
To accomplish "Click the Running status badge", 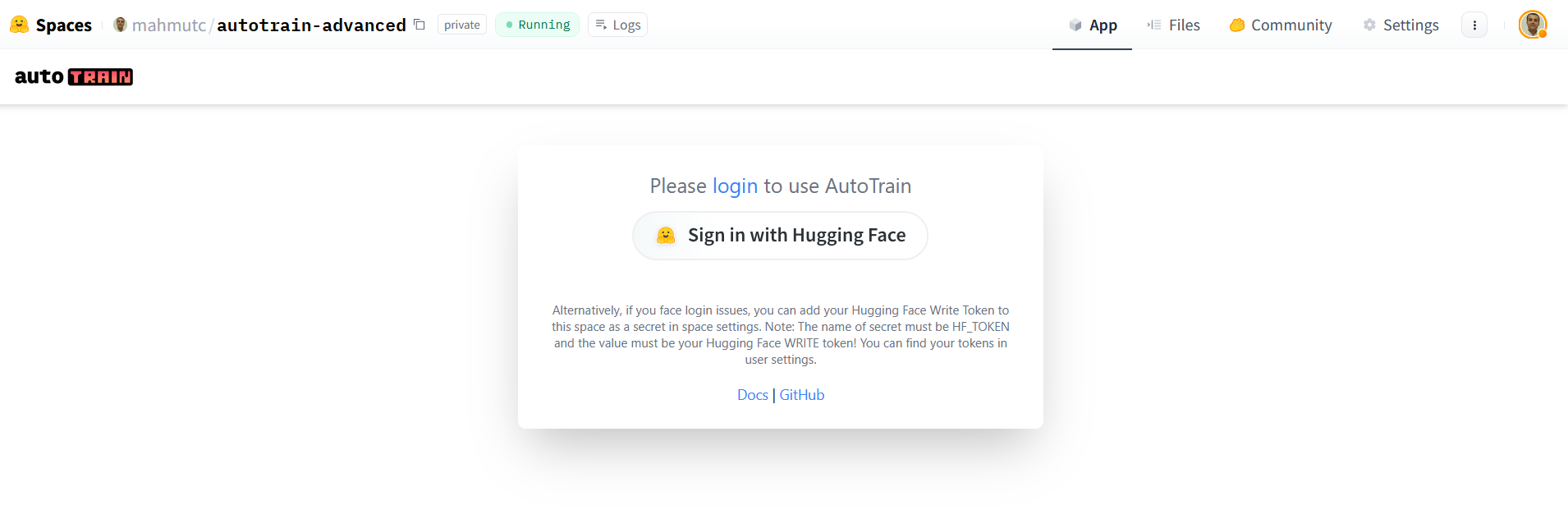I will (x=537, y=25).
